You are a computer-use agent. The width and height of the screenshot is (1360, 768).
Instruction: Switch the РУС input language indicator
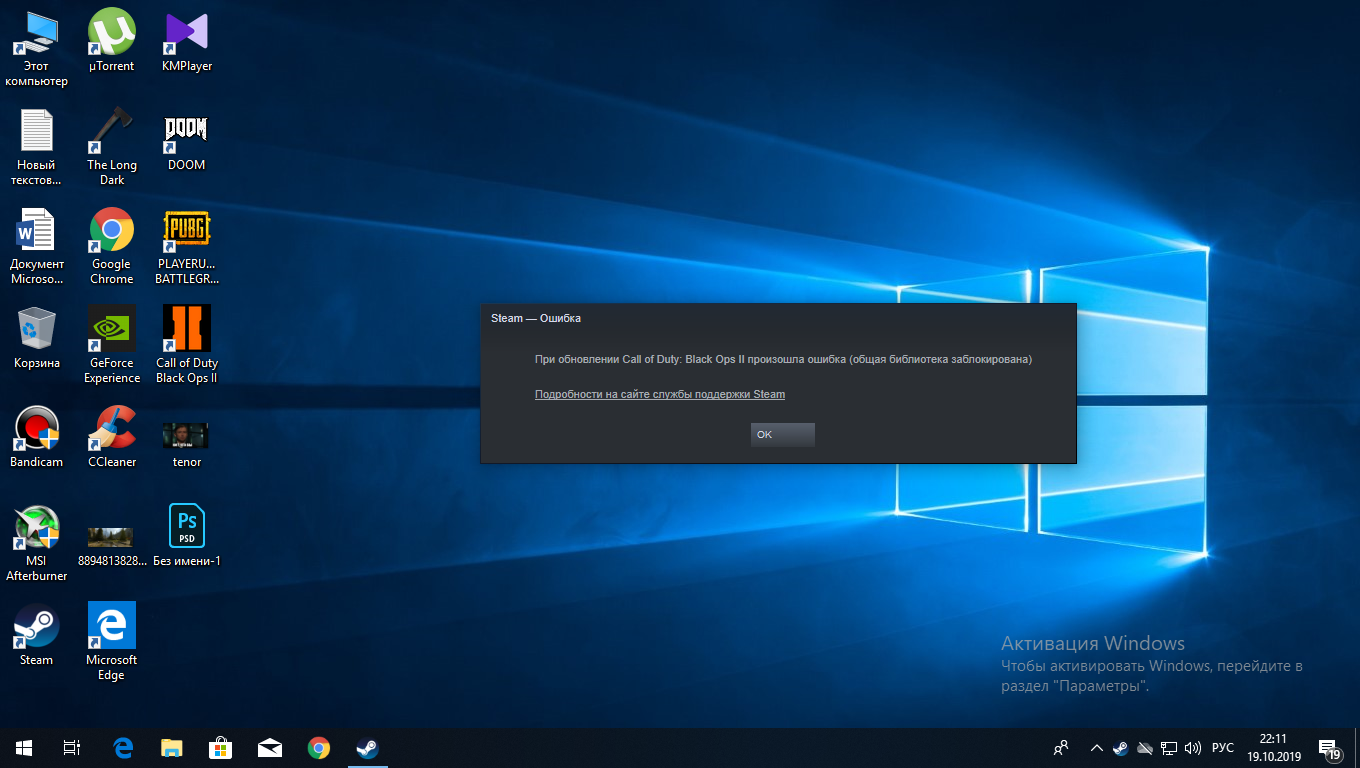[1222, 748]
